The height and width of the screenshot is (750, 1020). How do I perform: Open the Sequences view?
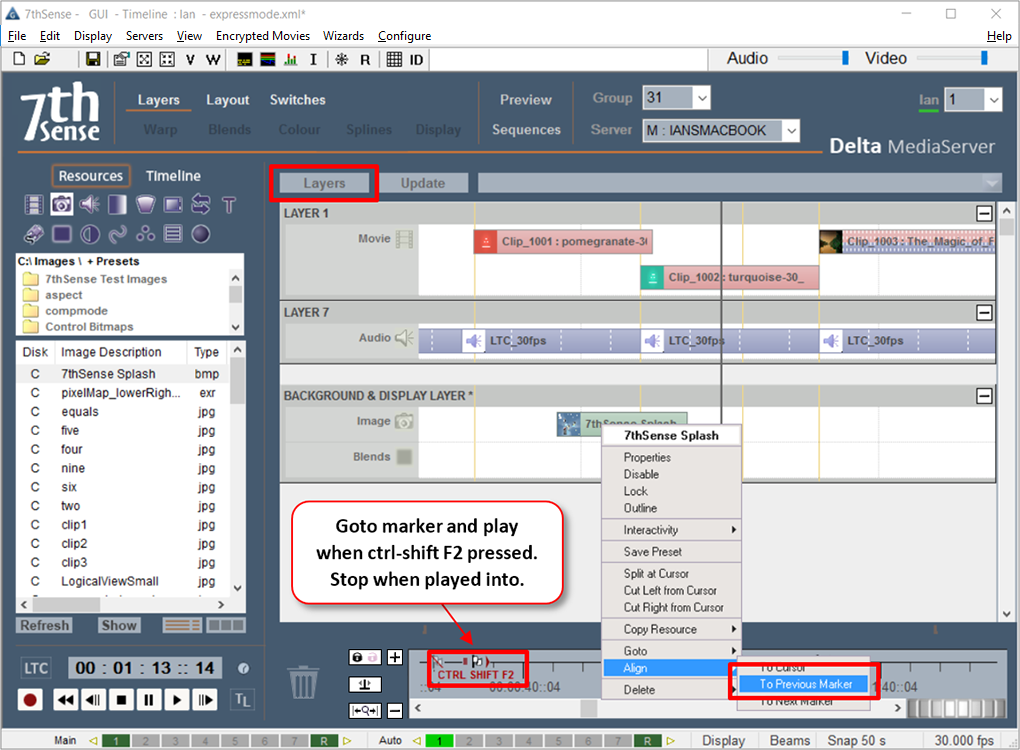tap(526, 130)
